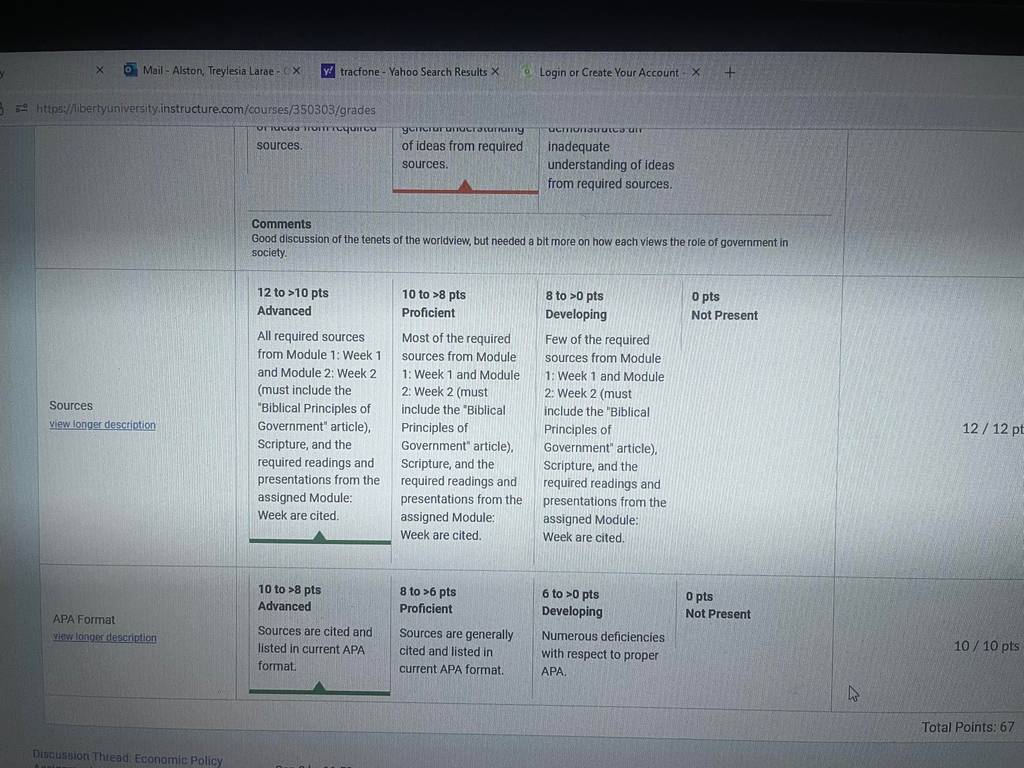Click 'Sources are cited and listed' description
This screenshot has width=1024, height=768.
(315, 648)
